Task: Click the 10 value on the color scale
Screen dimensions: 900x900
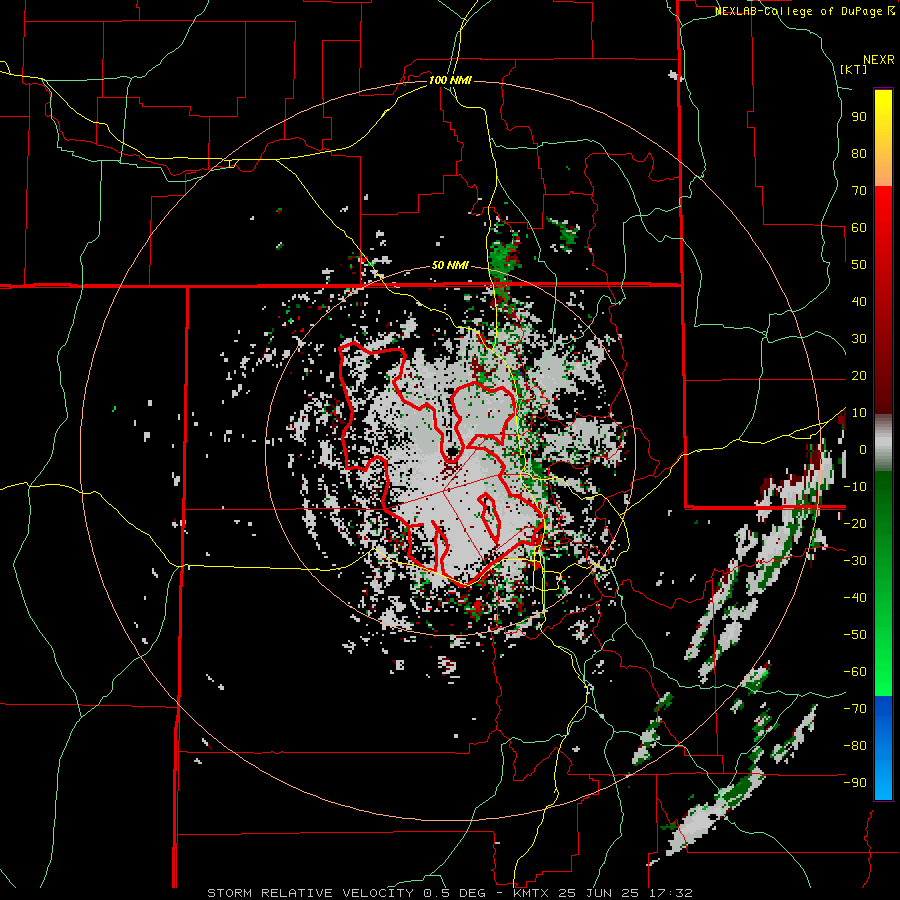Action: point(859,413)
